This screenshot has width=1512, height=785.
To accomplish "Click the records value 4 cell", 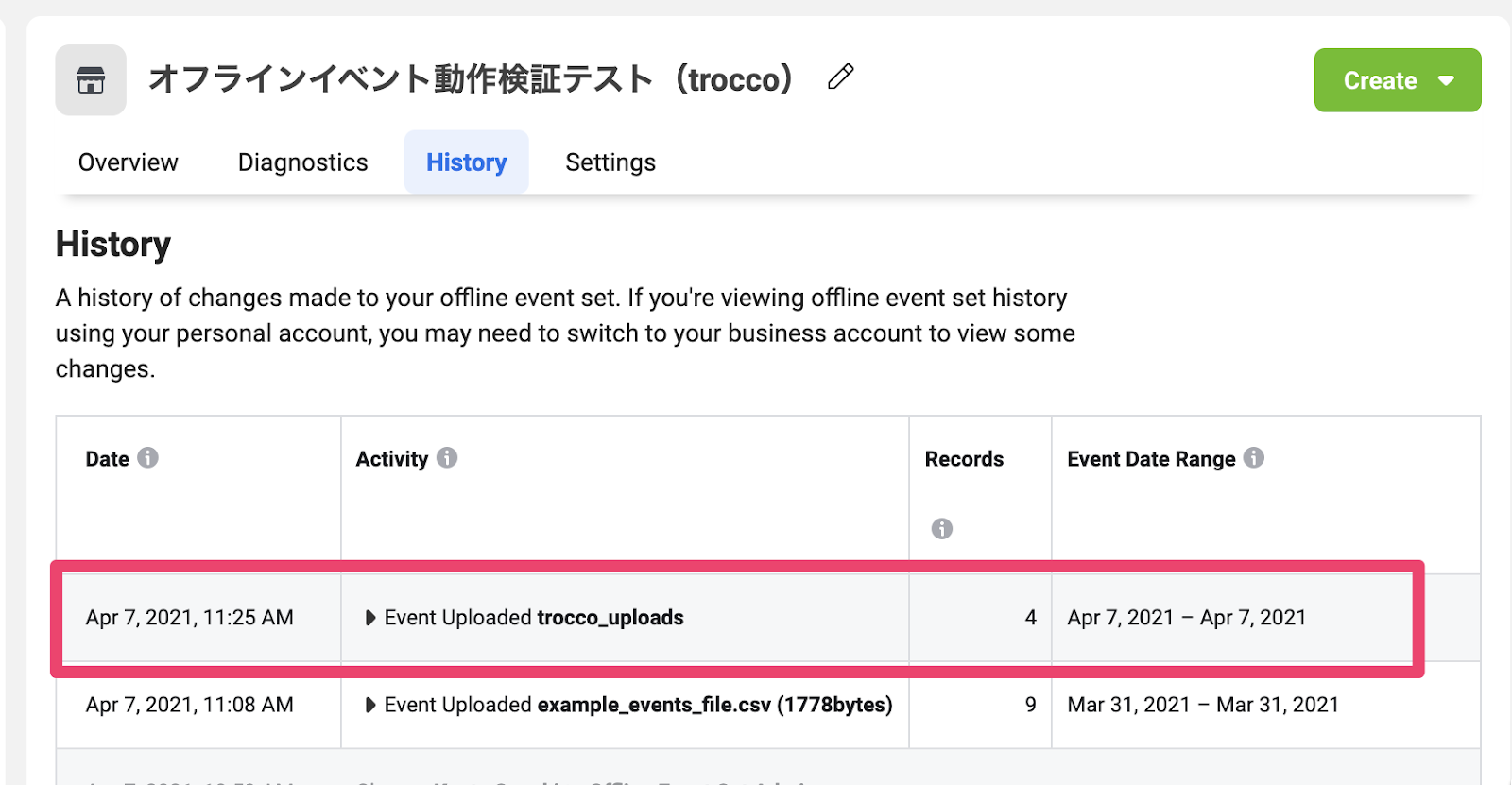I will click(980, 618).
